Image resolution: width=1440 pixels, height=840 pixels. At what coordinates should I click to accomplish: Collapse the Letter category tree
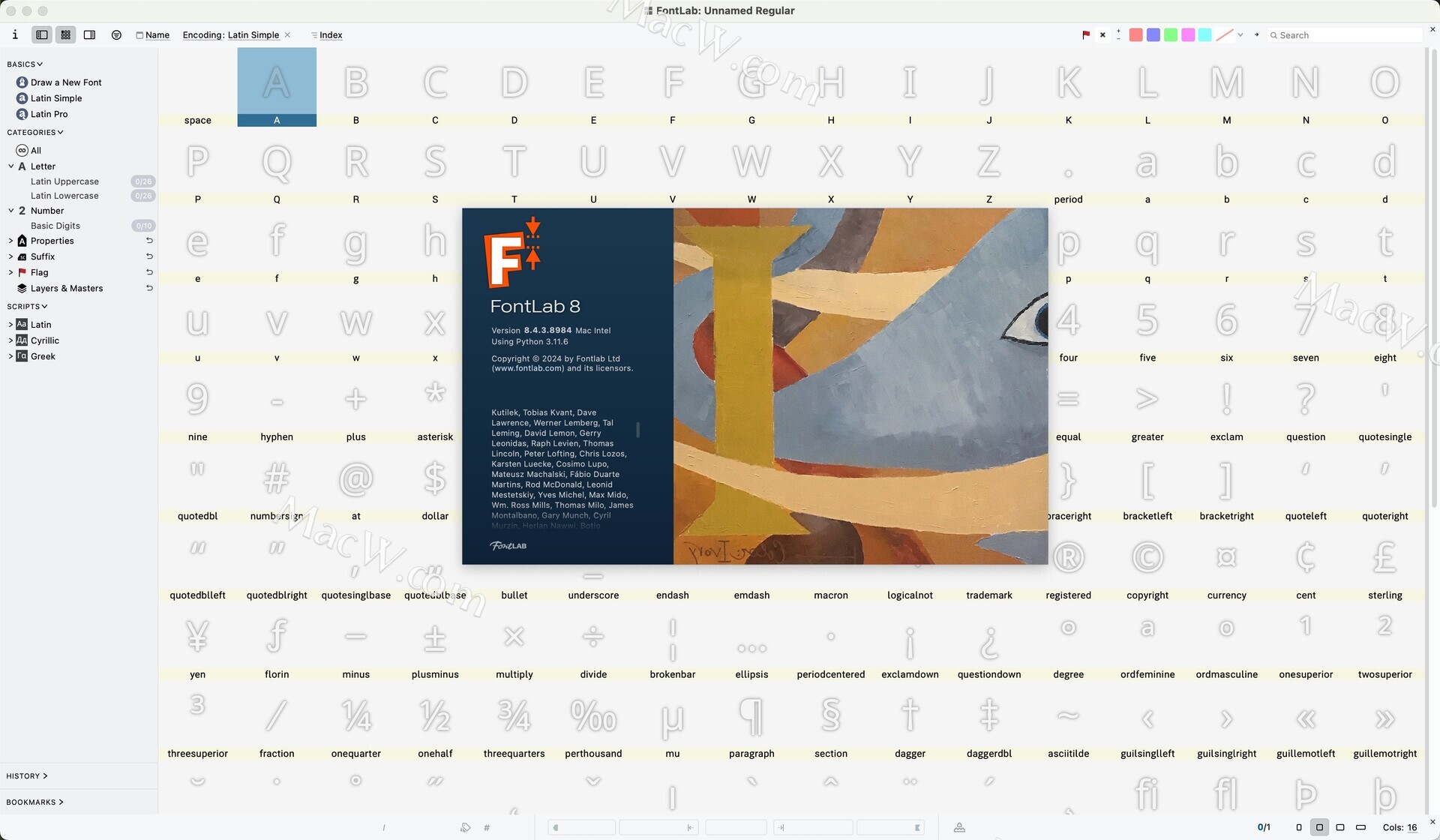click(11, 166)
